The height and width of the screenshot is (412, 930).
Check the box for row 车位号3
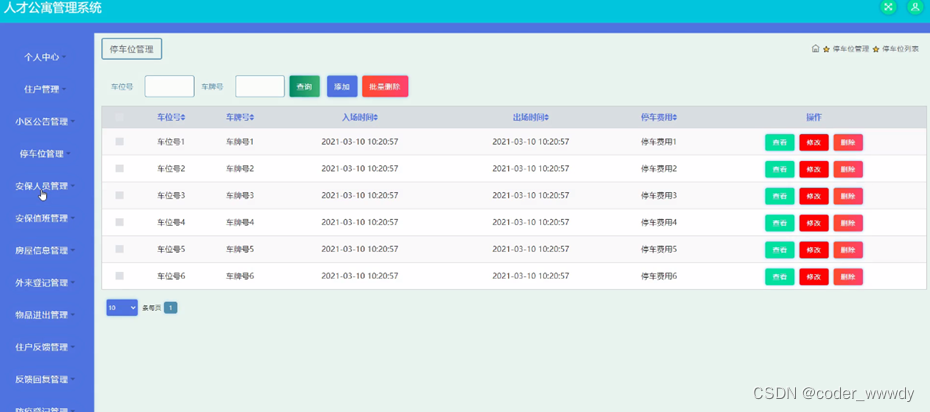(119, 195)
